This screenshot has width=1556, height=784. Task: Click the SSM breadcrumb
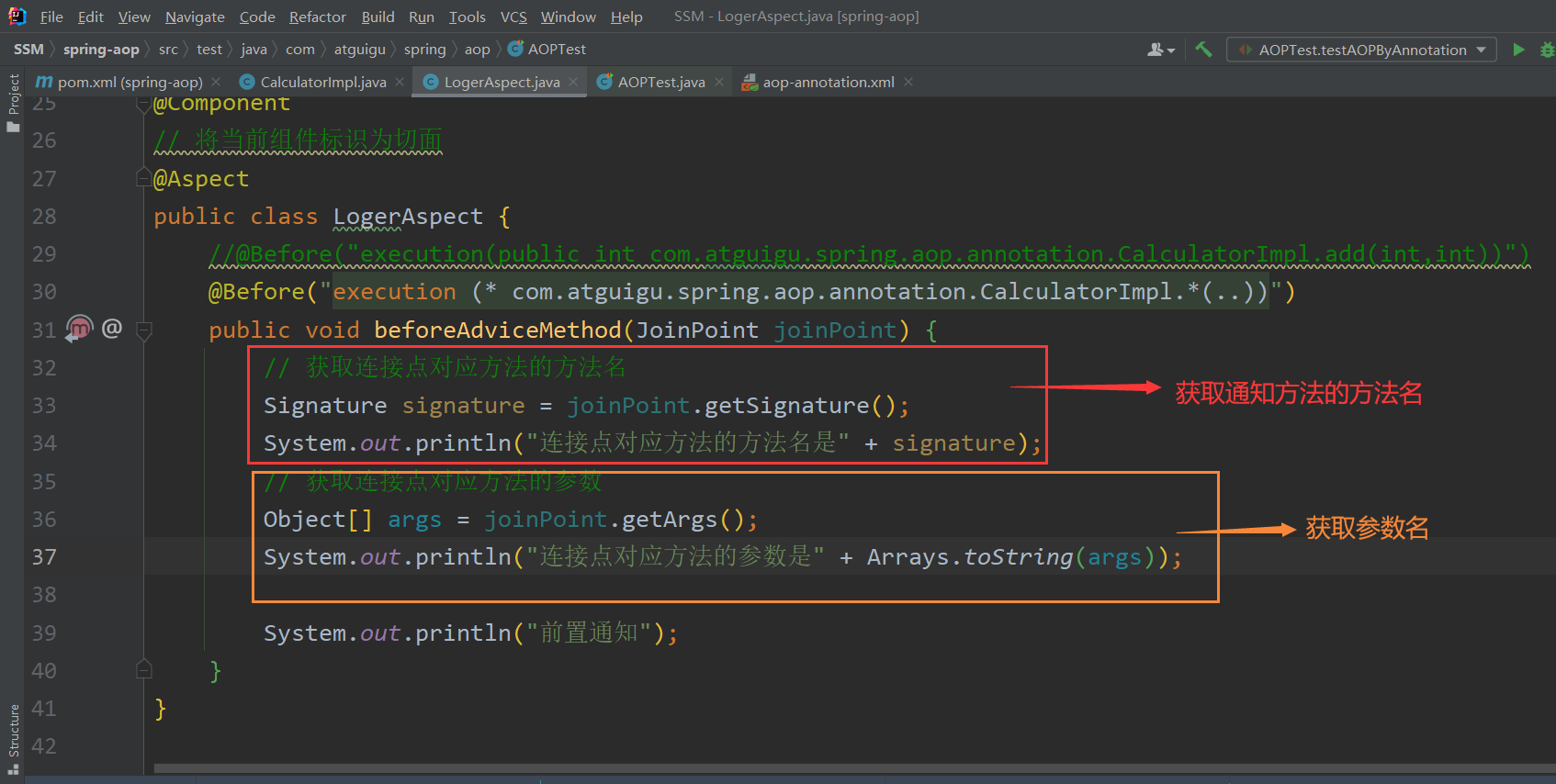(28, 49)
